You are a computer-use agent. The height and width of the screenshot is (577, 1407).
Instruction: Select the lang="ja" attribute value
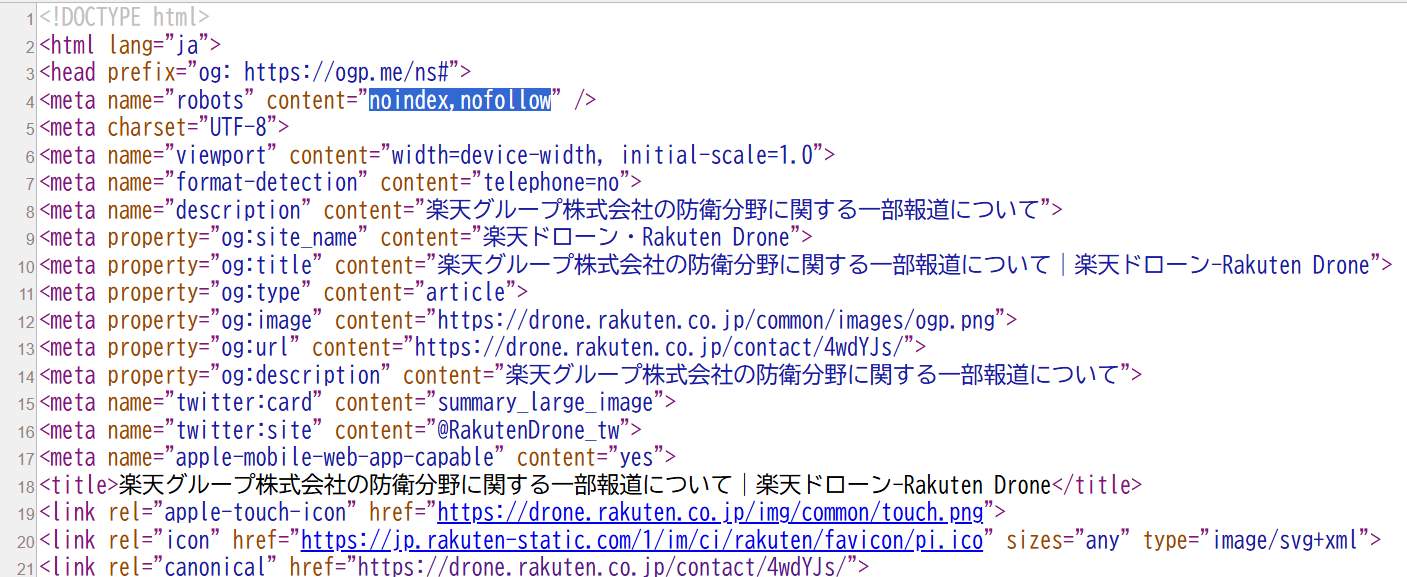click(x=187, y=45)
